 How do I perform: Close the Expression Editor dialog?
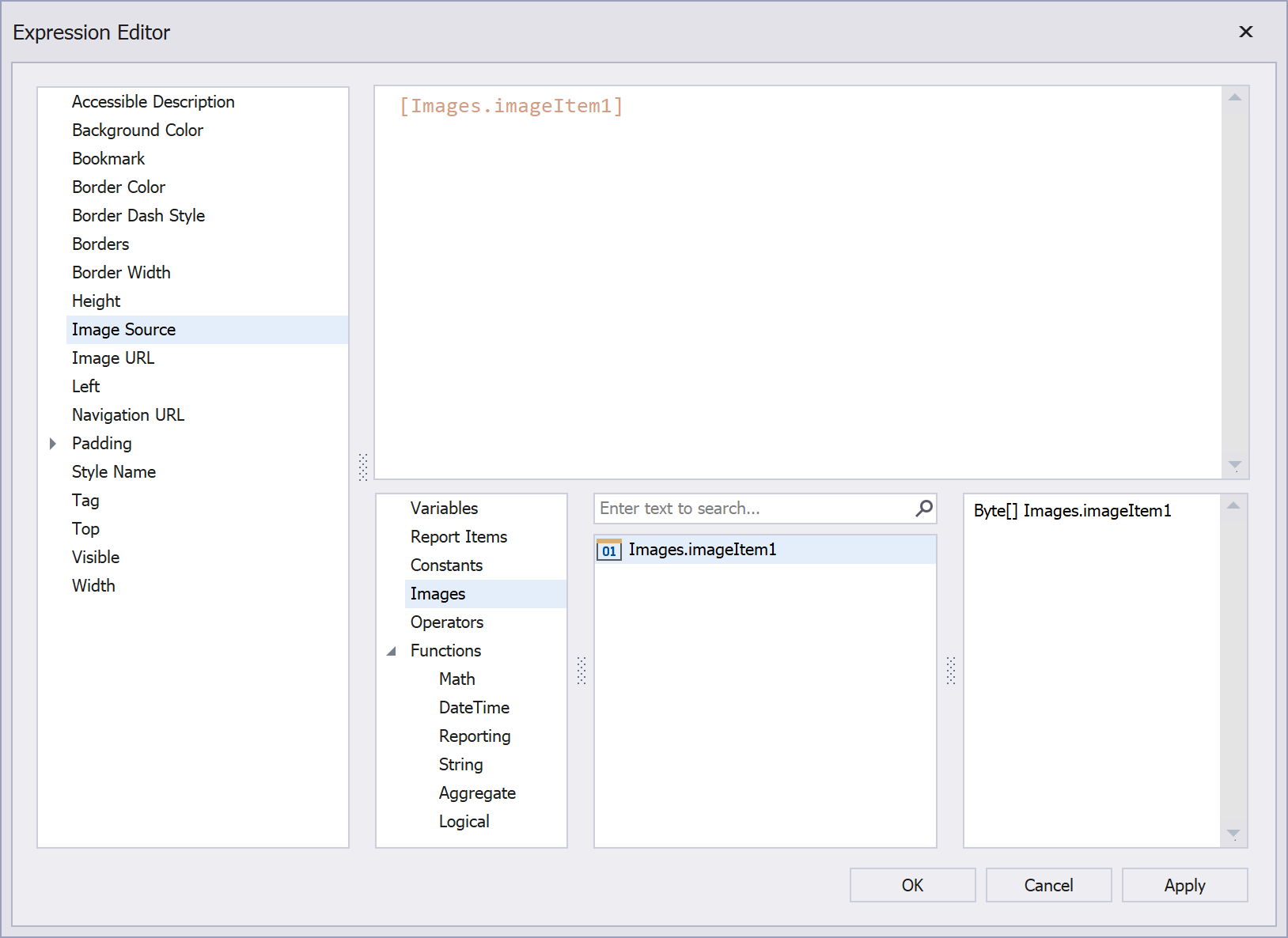(x=1245, y=32)
